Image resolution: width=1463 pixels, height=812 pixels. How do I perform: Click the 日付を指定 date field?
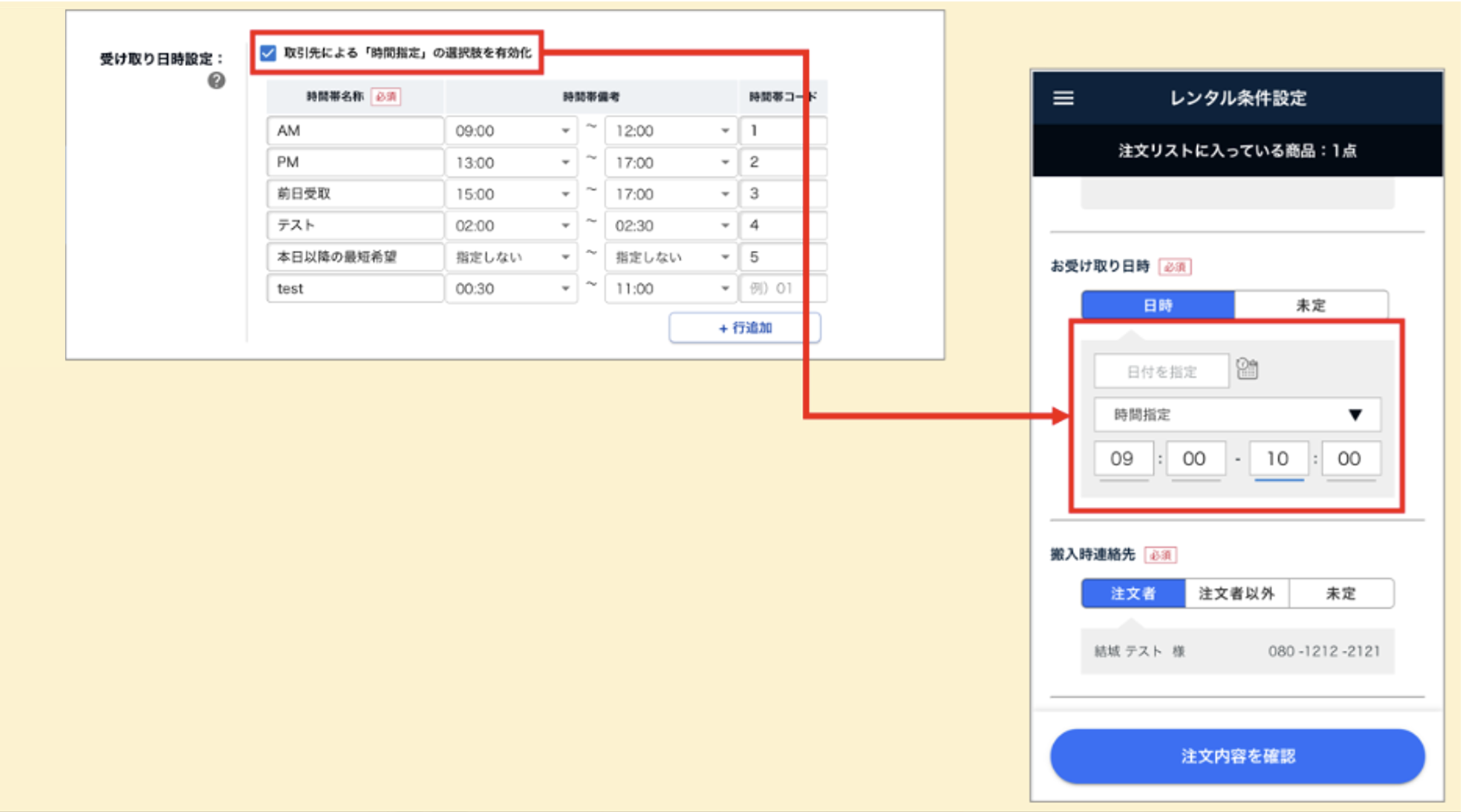click(x=1161, y=372)
